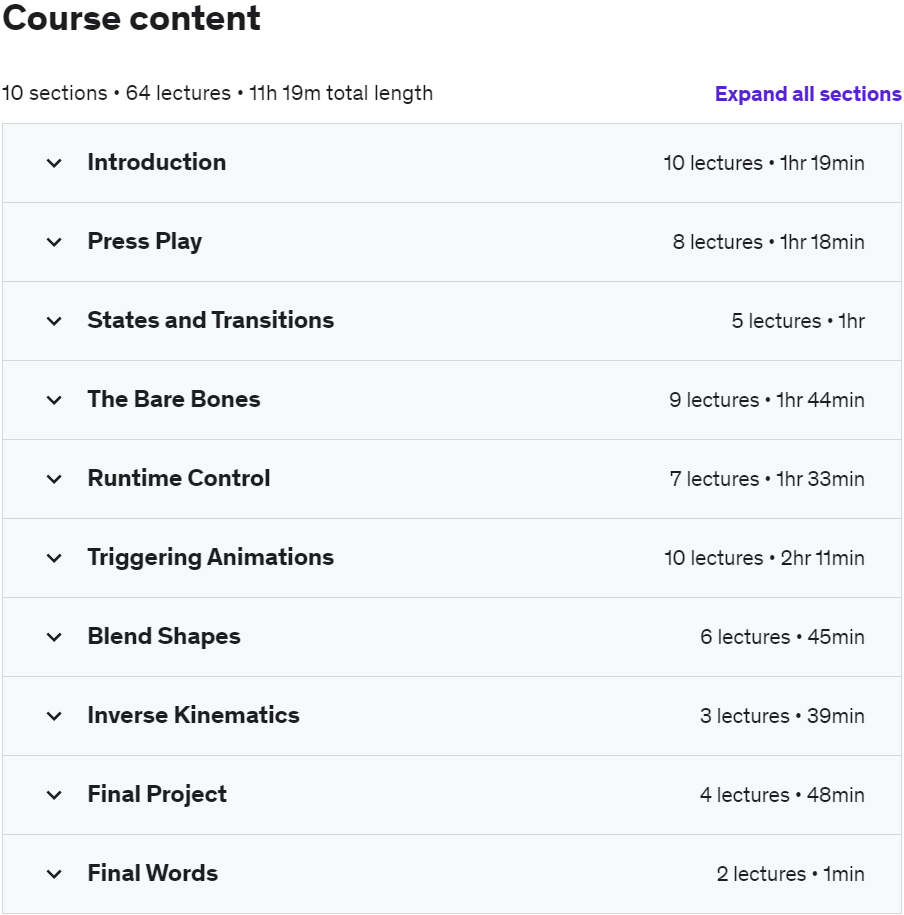The image size is (904, 915).
Task: Click the Final Words chevron
Action: click(x=54, y=874)
